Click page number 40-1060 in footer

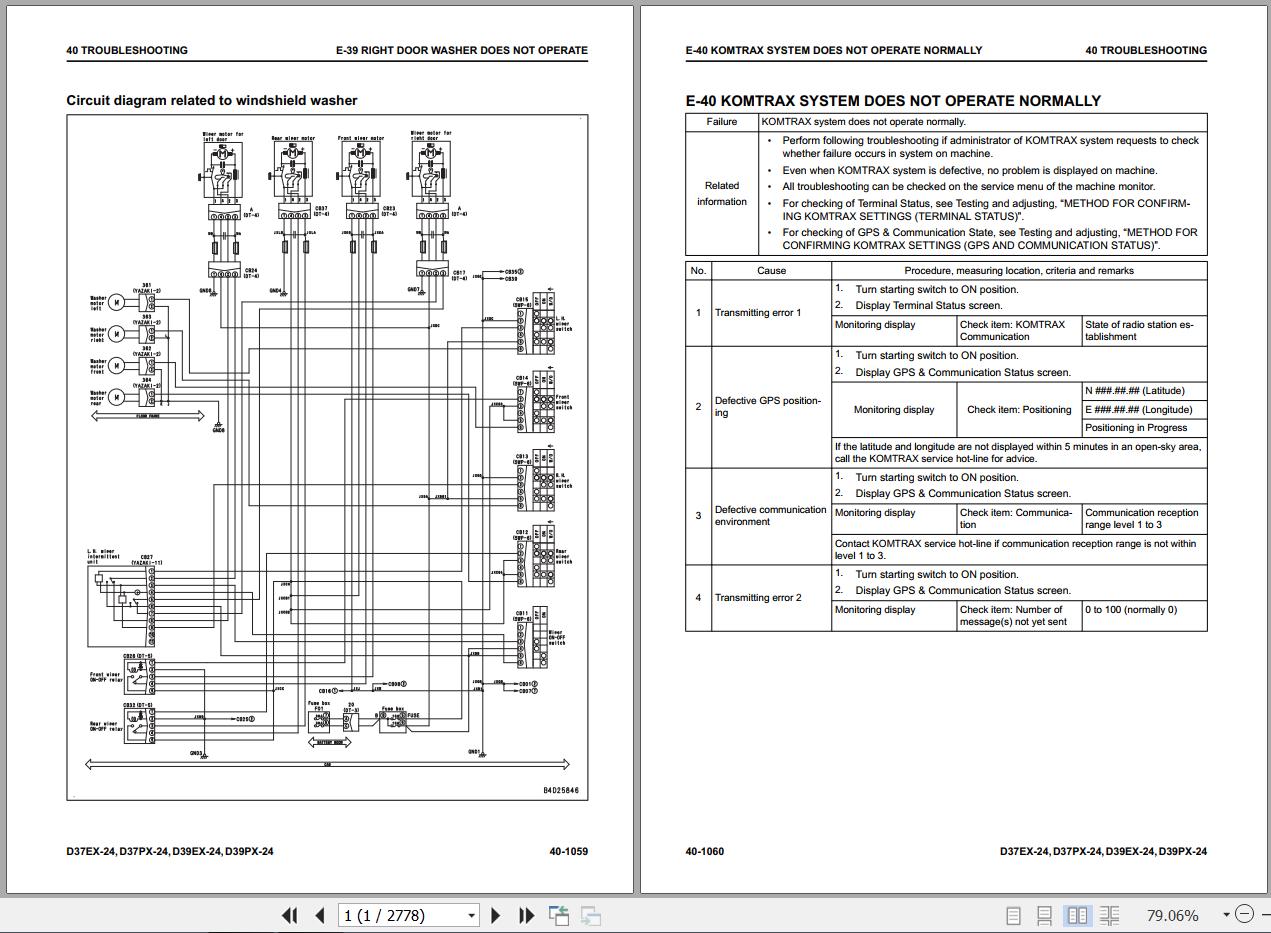click(x=705, y=852)
